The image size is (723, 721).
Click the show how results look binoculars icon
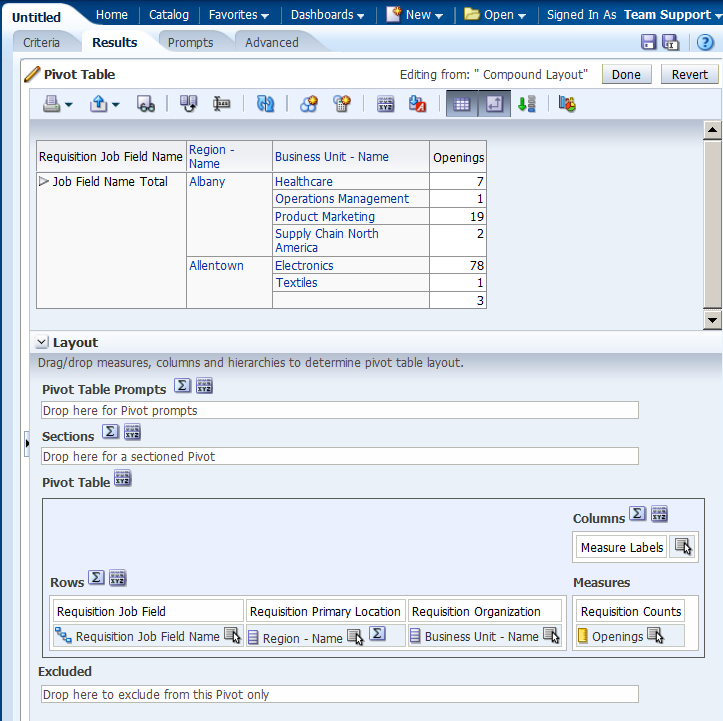(x=146, y=104)
